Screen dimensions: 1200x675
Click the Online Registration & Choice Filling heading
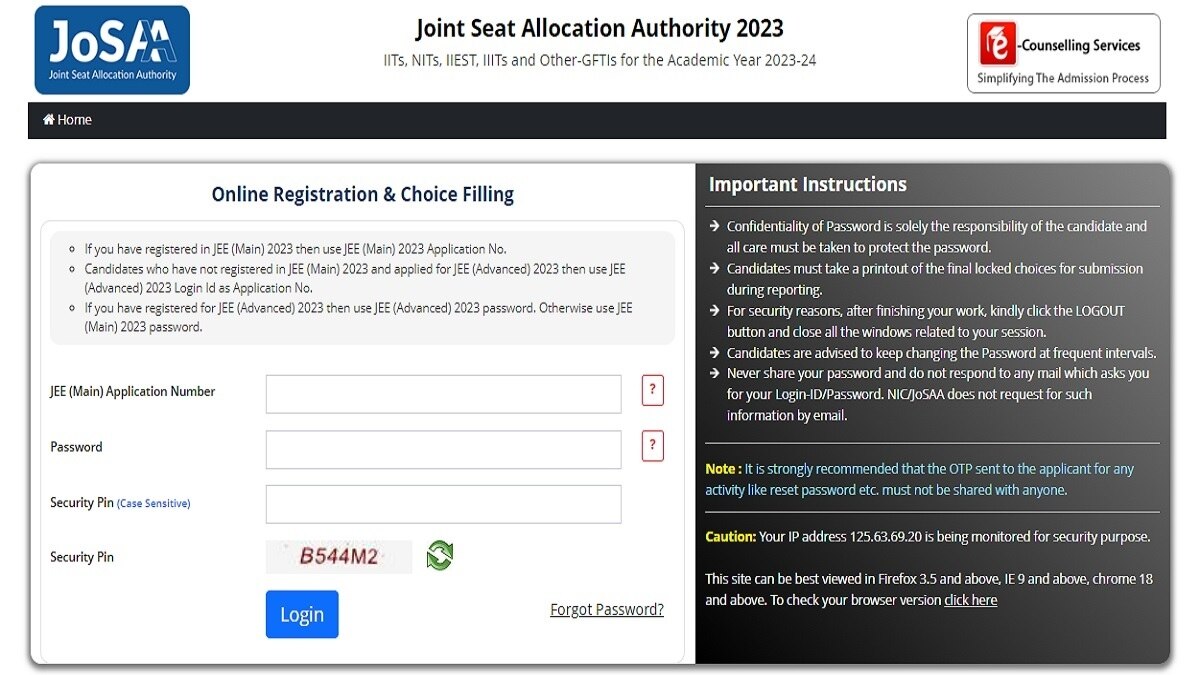tap(362, 194)
